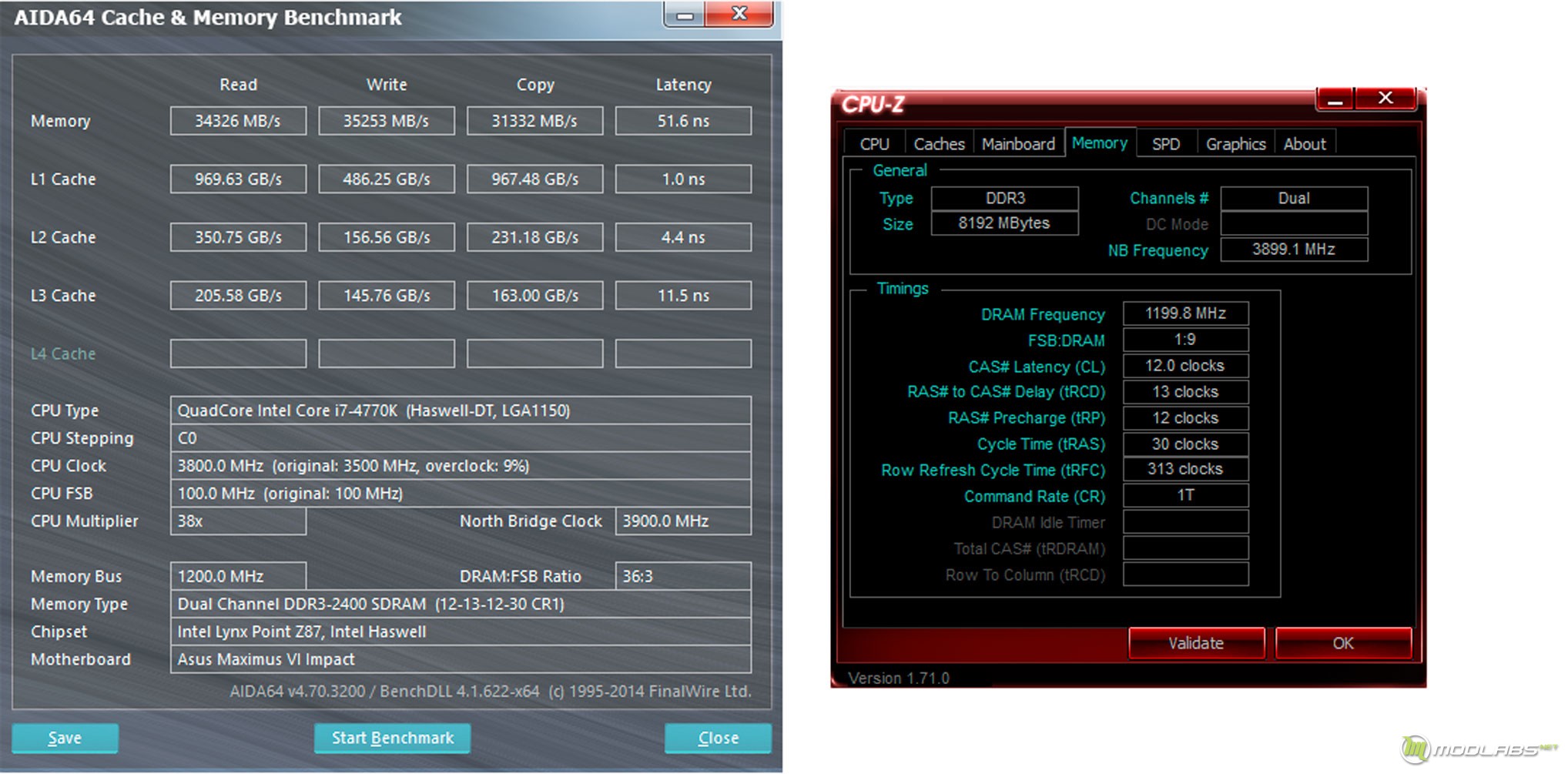Select North Bridge Clock 3900.0 MHz
This screenshot has height=774, width=1568.
coord(683,521)
